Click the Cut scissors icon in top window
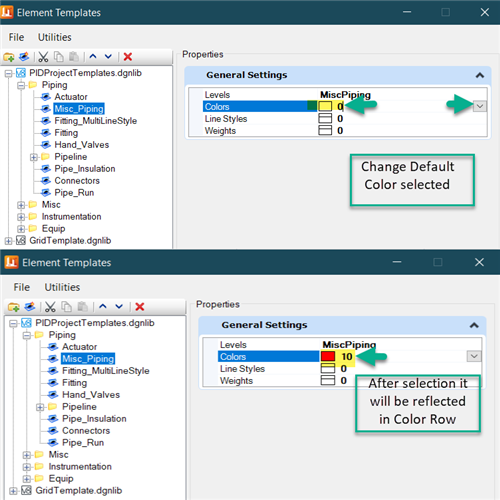Image resolution: width=500 pixels, height=500 pixels. point(43,57)
